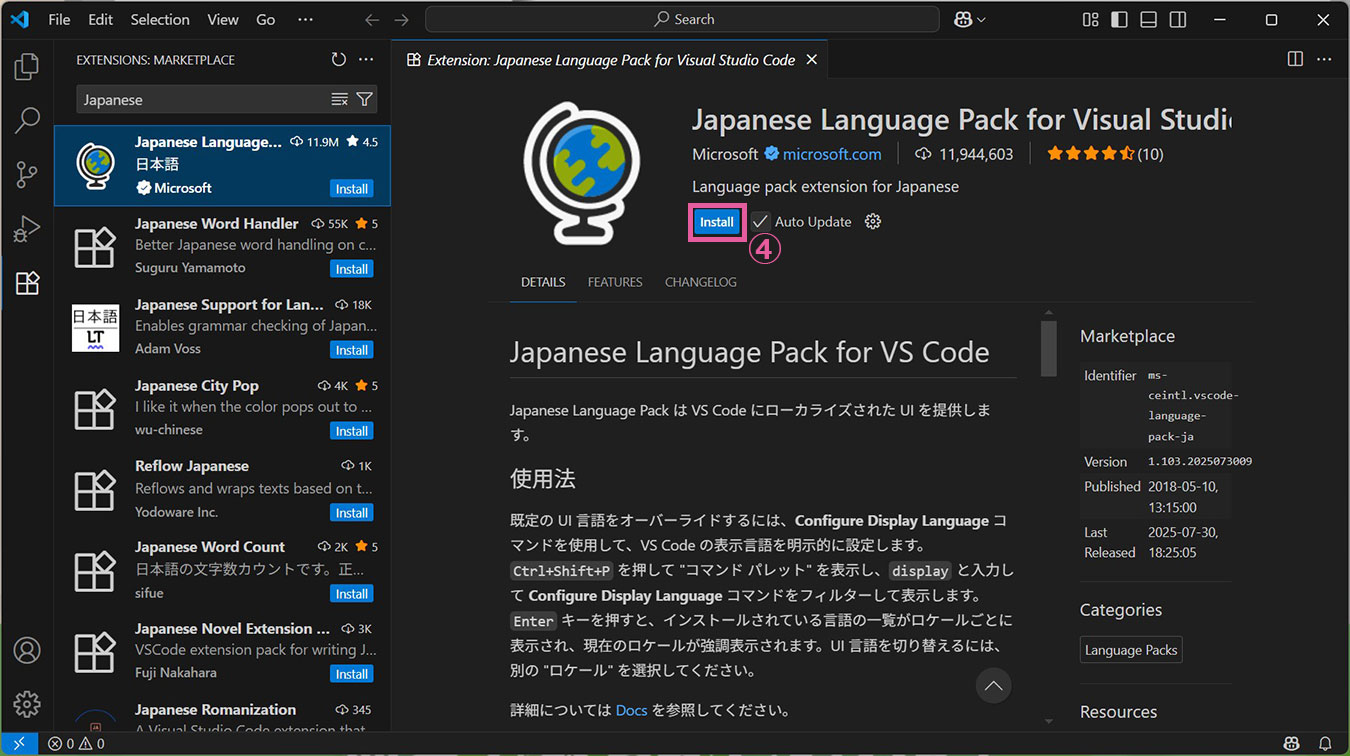Image resolution: width=1350 pixels, height=756 pixels.
Task: Open editor more actions menu
Action: (1324, 59)
